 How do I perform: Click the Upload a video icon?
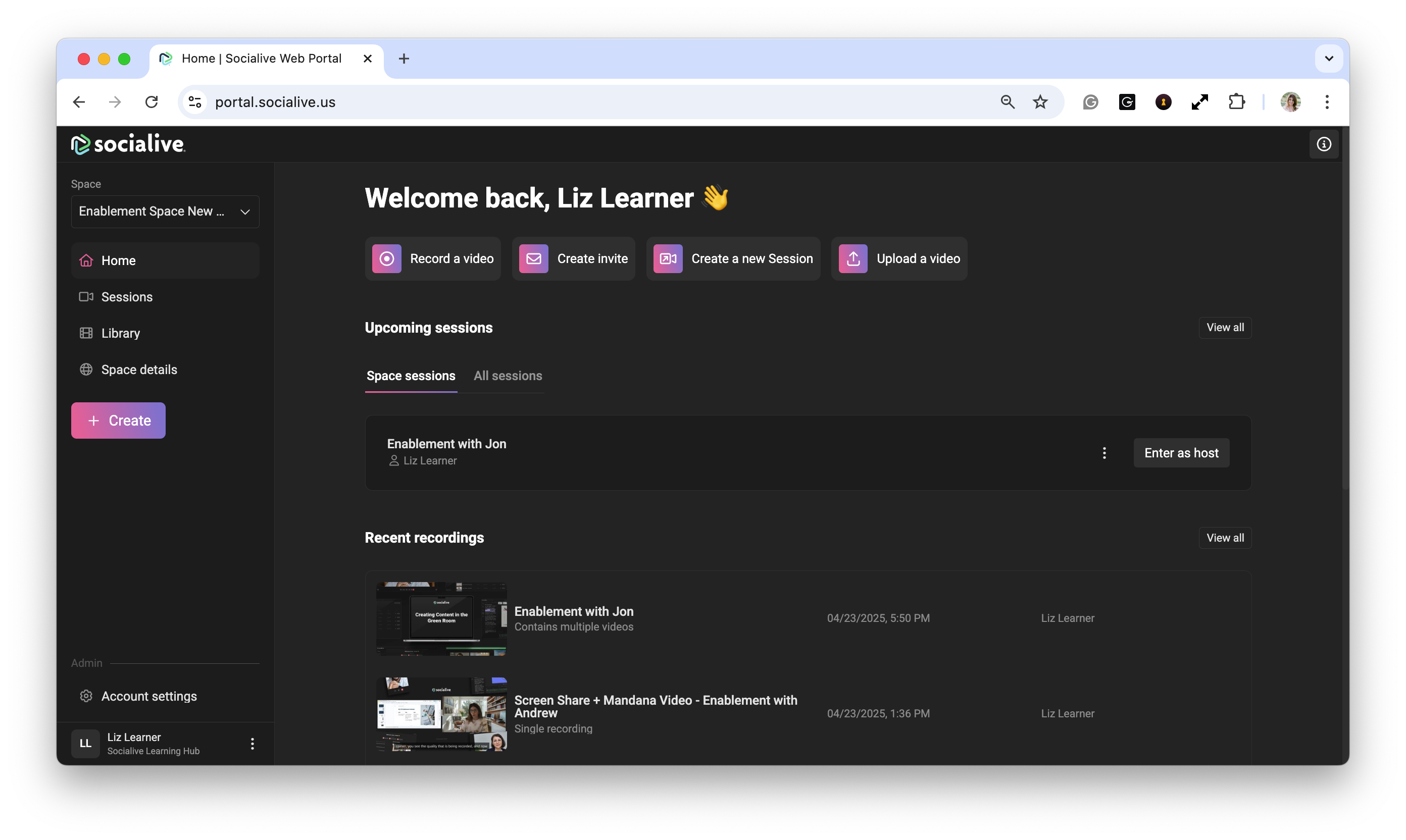tap(853, 258)
